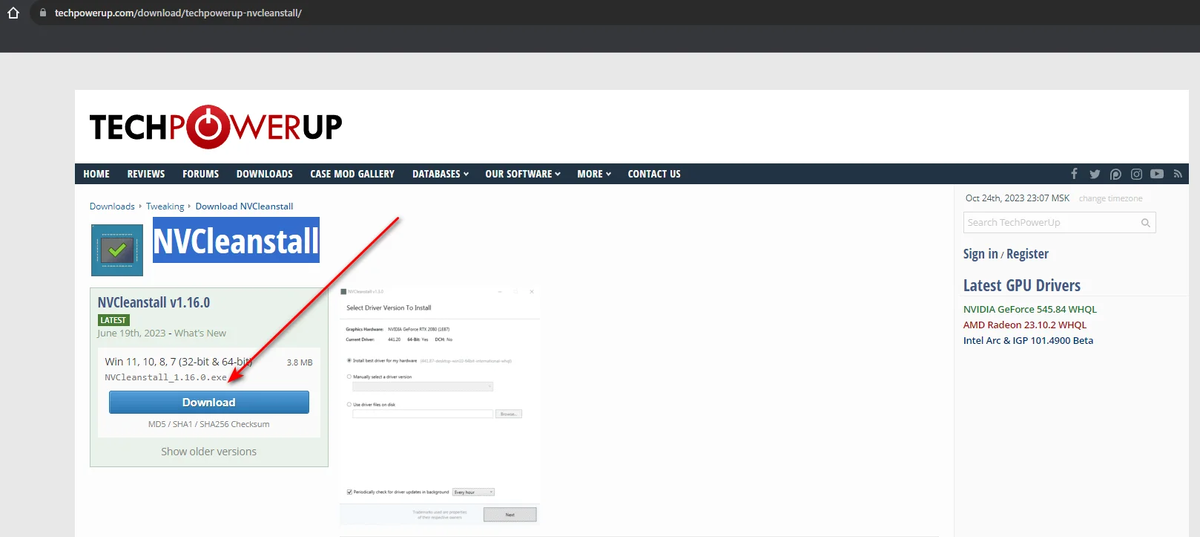This screenshot has width=1200, height=537.
Task: Open the Patreon icon in header
Action: point(1116,174)
